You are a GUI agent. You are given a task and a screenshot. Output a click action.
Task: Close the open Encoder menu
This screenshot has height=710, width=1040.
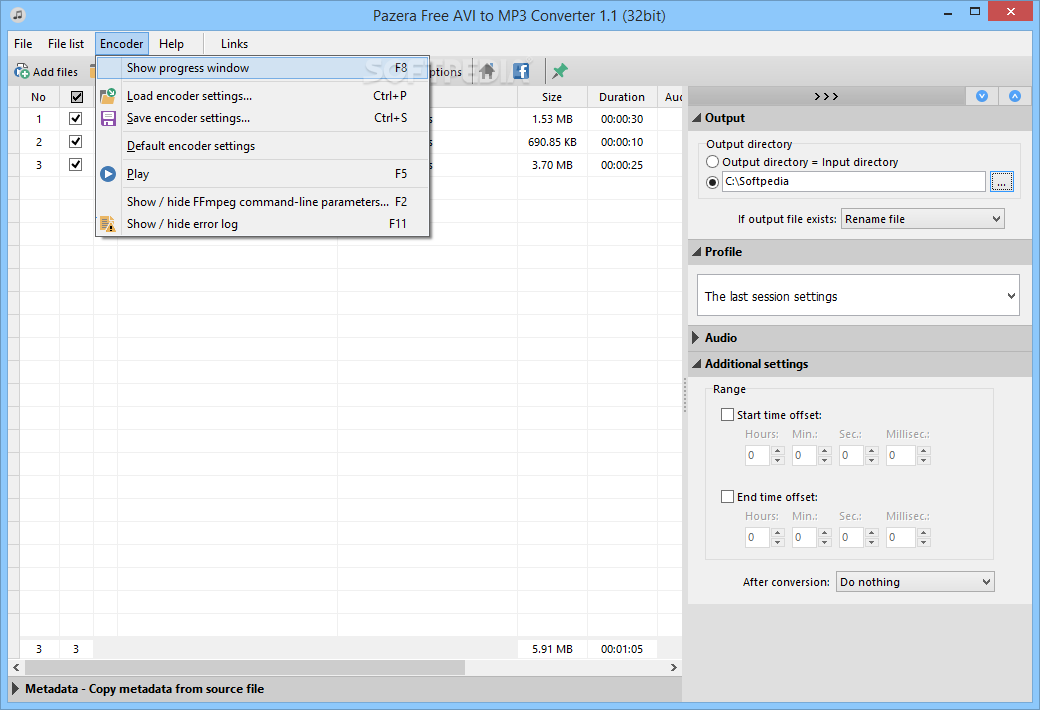click(x=121, y=44)
